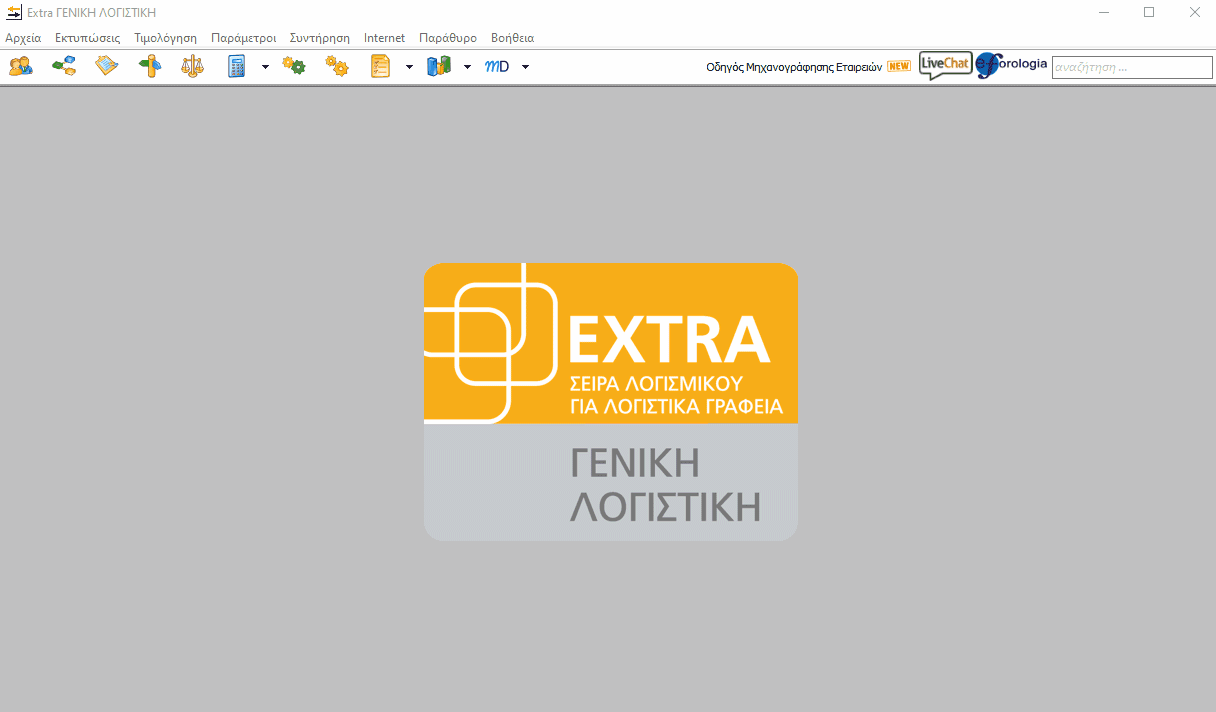This screenshot has height=712, width=1216.
Task: Click the balance scales toolbar icon
Action: coord(192,66)
